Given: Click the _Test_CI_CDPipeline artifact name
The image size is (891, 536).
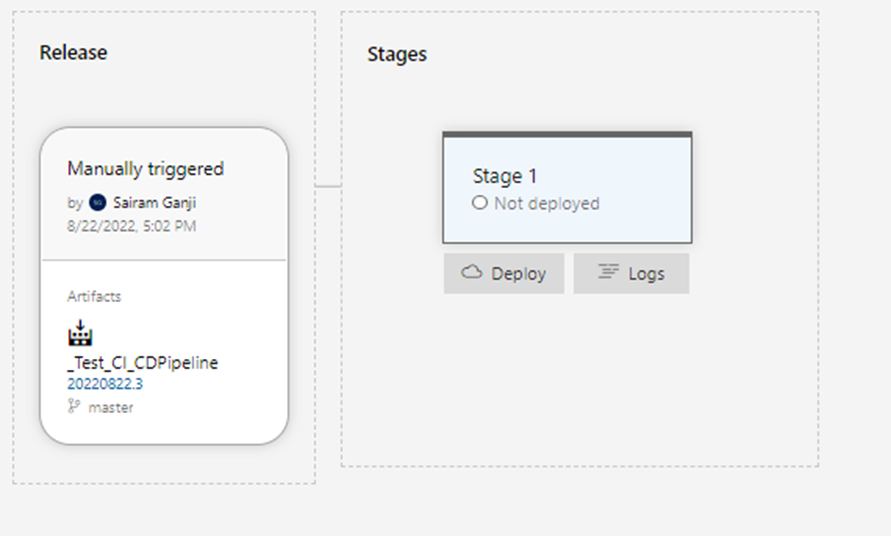Looking at the screenshot, I should [143, 363].
